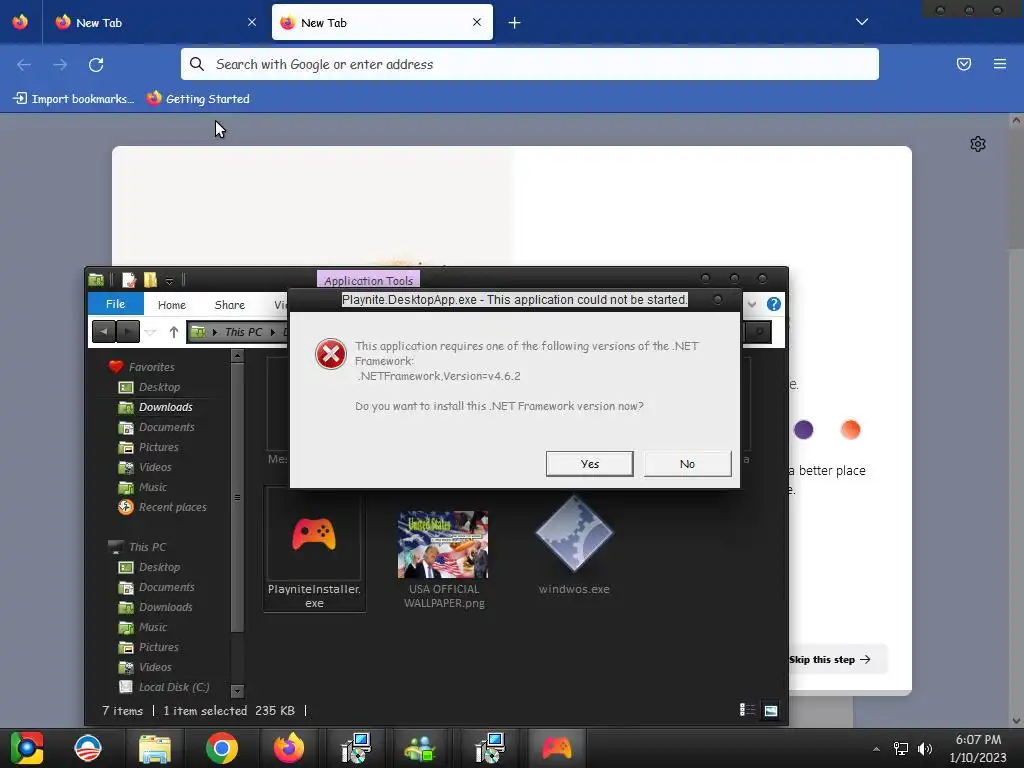This screenshot has width=1024, height=768.
Task: Open recent locations dropdown arrow
Action: 151,332
